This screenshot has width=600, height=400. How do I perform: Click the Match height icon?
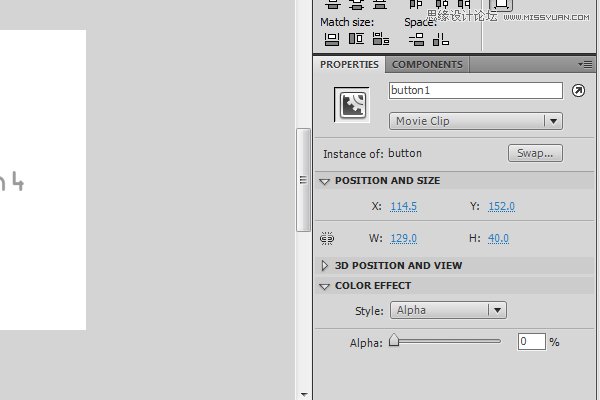point(356,39)
